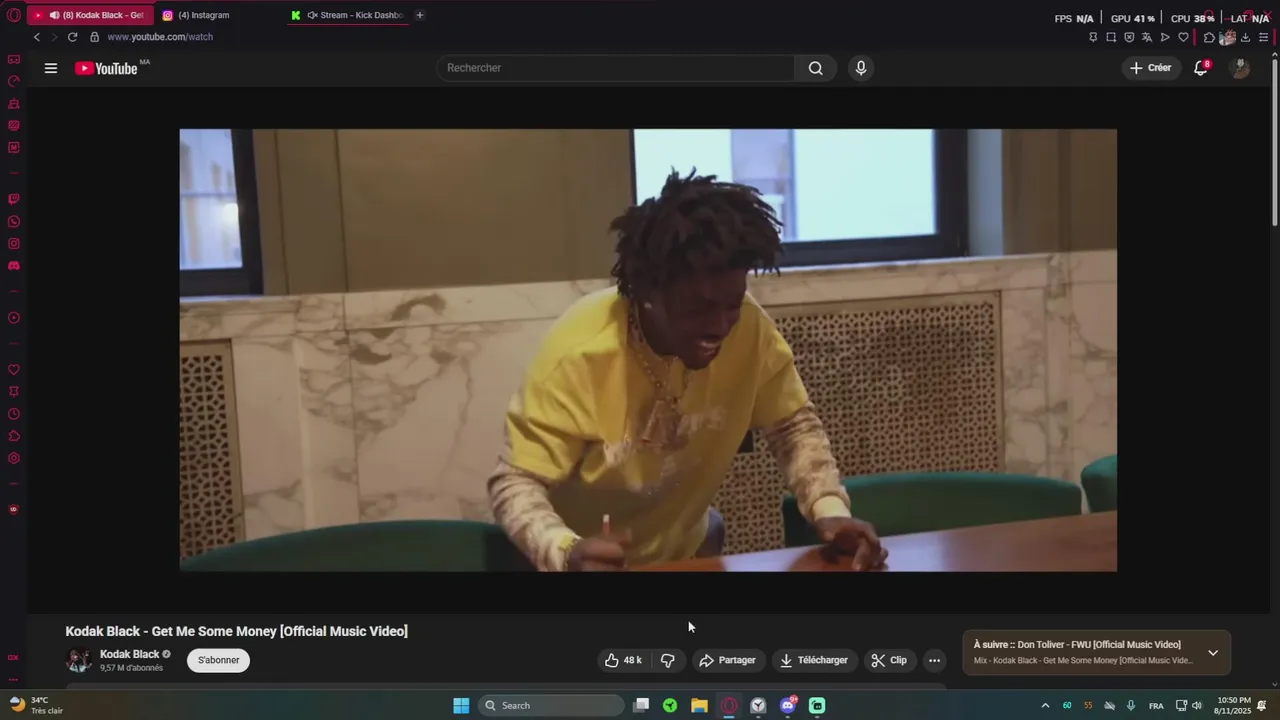Open the Opera GX main menu icon
This screenshot has height=720, width=1280.
(13, 15)
